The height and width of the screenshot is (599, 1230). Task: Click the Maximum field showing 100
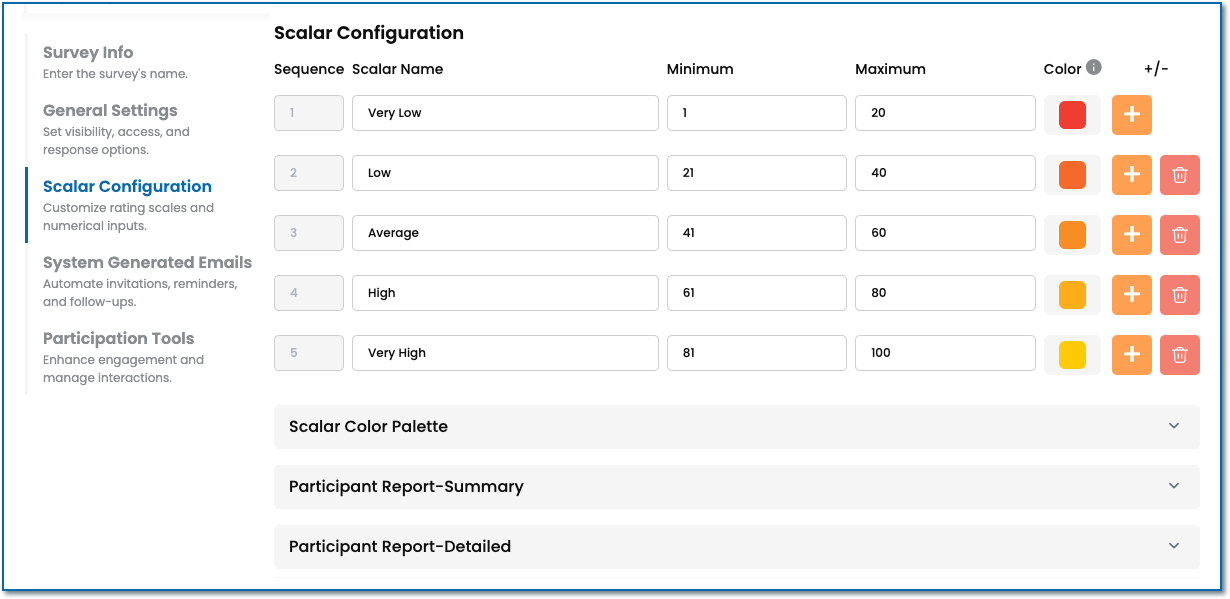pyautogui.click(x=944, y=353)
